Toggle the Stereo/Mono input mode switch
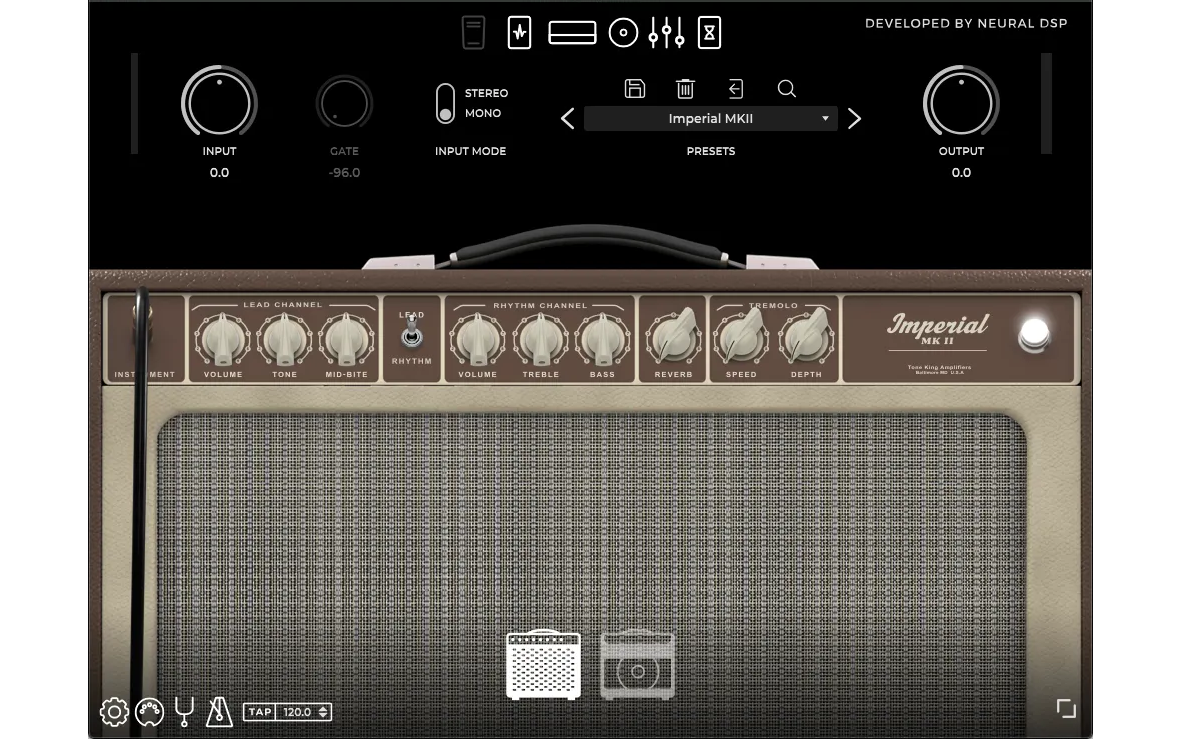This screenshot has width=1182, height=739. [446, 104]
